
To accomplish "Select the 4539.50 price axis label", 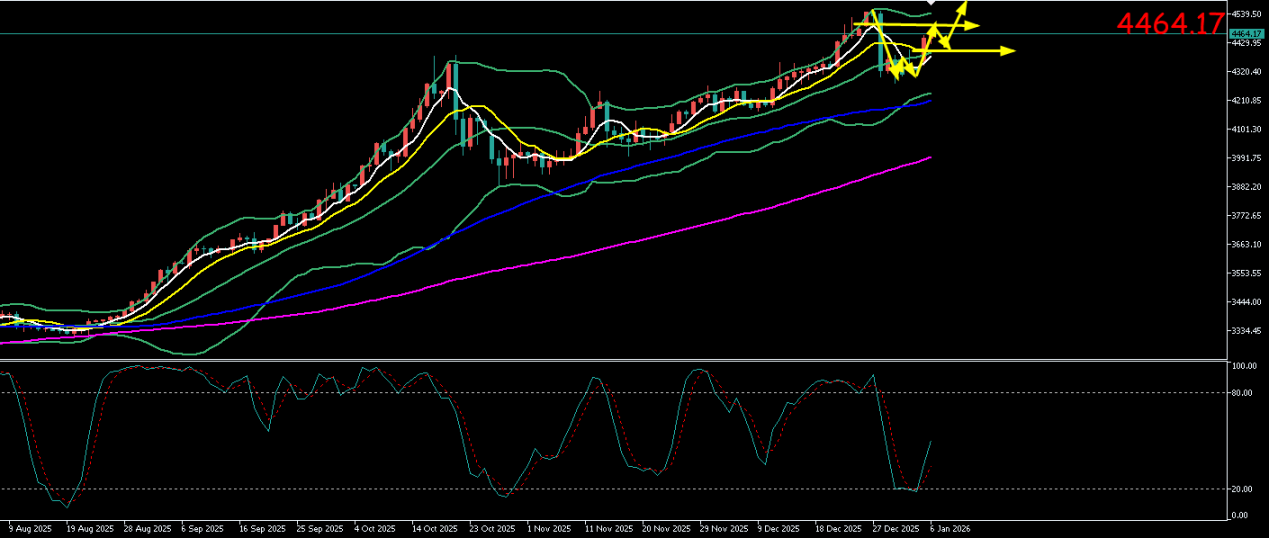I will point(1247,14).
